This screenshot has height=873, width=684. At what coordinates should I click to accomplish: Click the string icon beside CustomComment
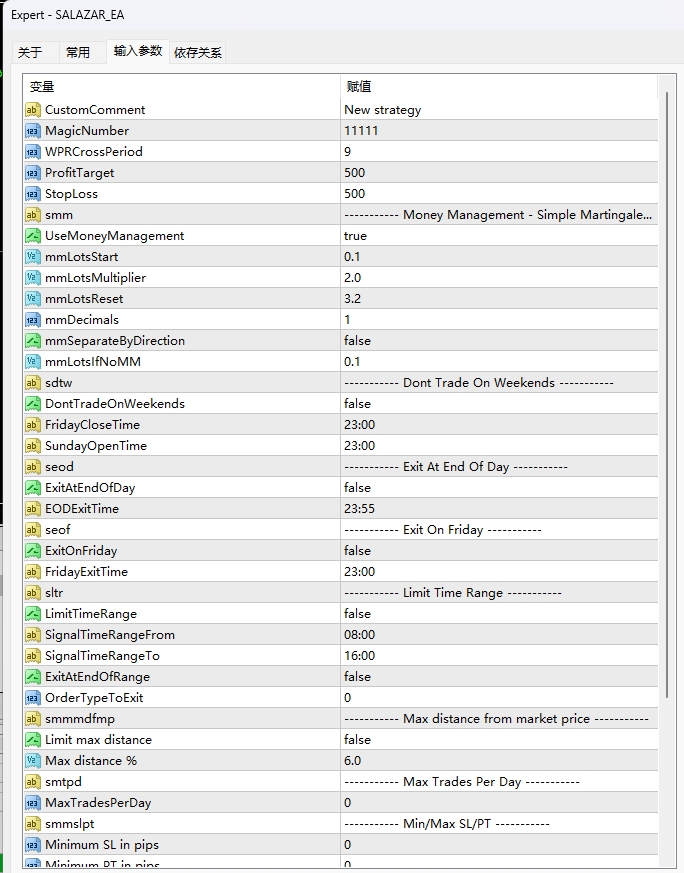click(x=33, y=110)
